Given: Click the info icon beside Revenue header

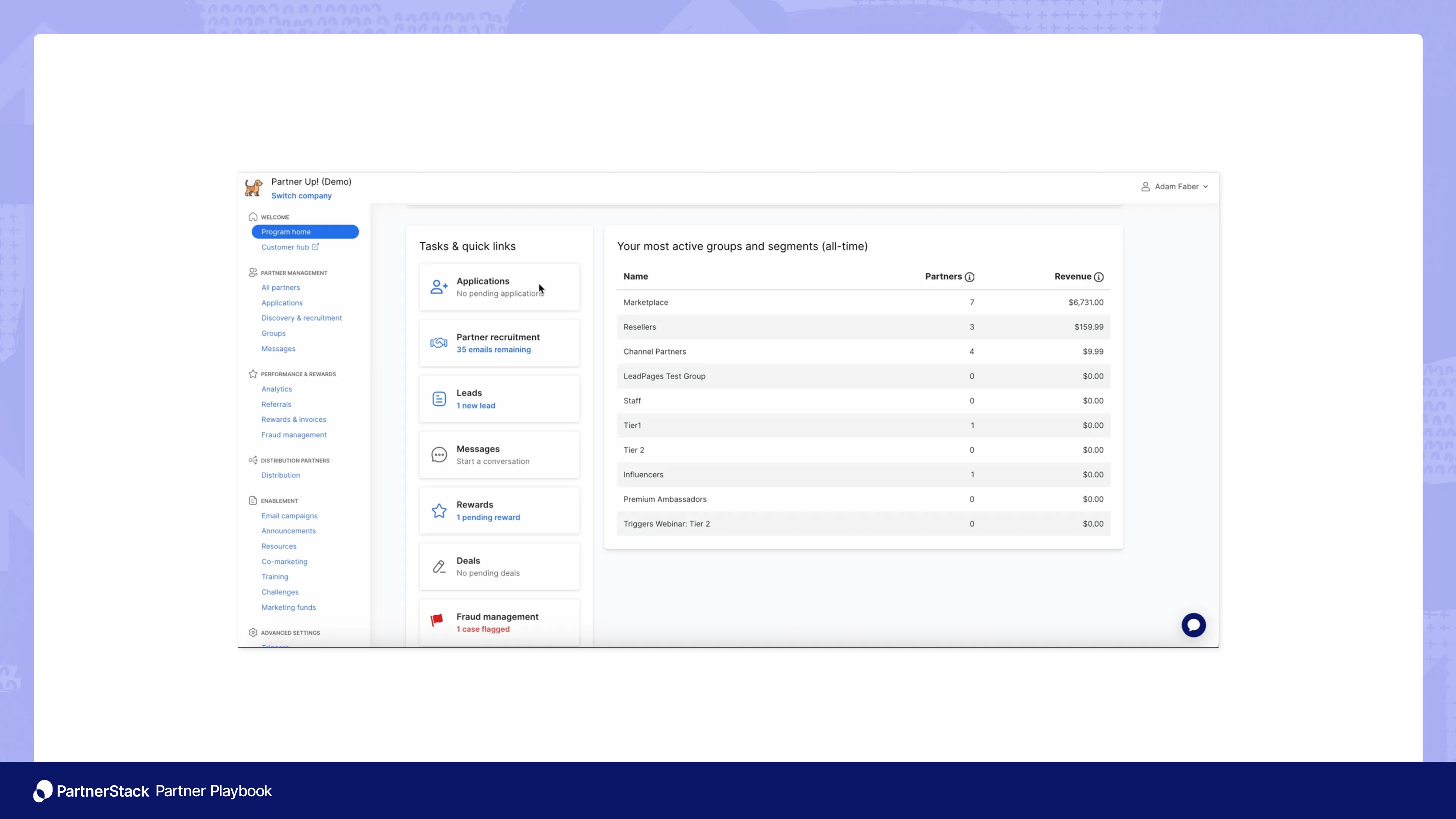Looking at the screenshot, I should [1099, 277].
